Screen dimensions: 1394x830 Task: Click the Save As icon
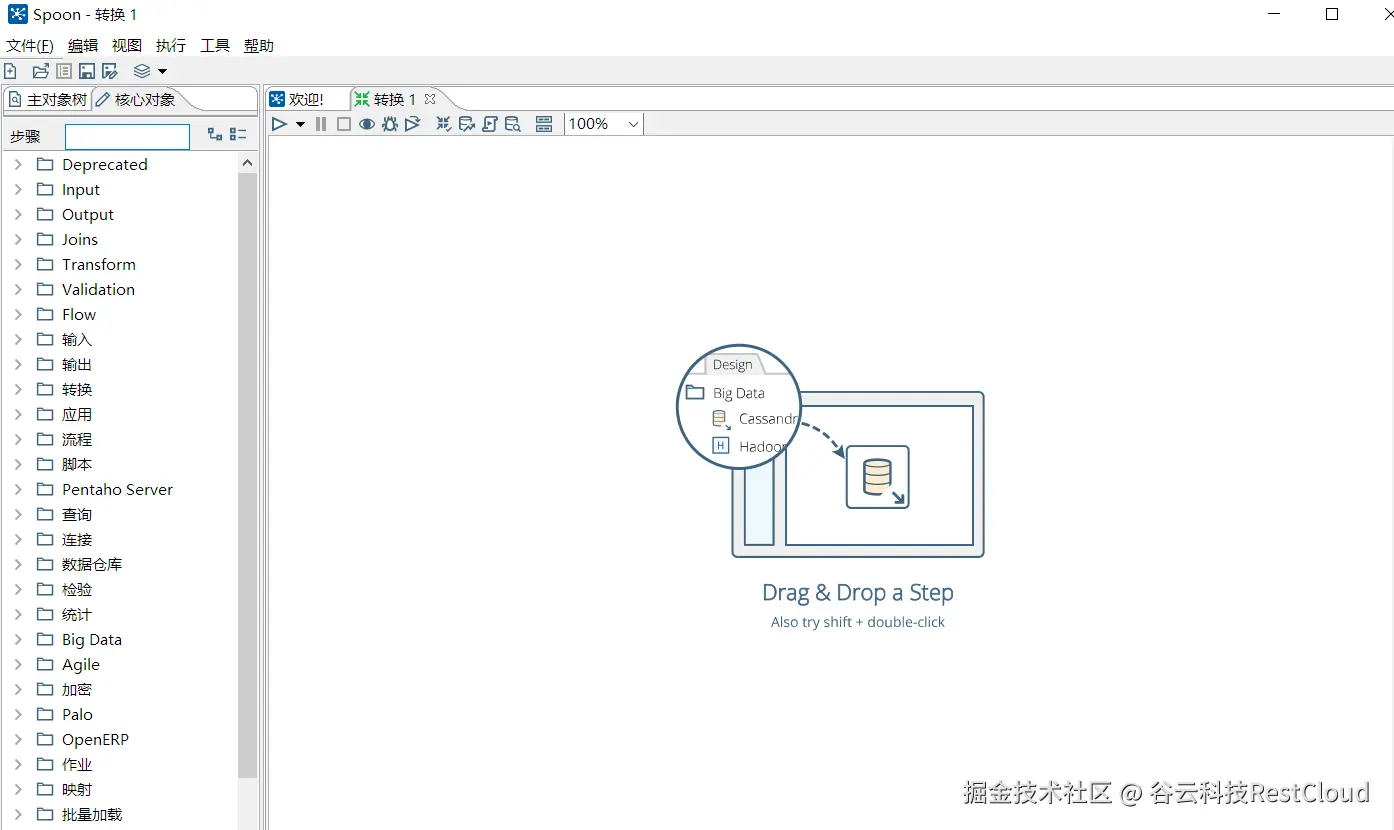[110, 71]
